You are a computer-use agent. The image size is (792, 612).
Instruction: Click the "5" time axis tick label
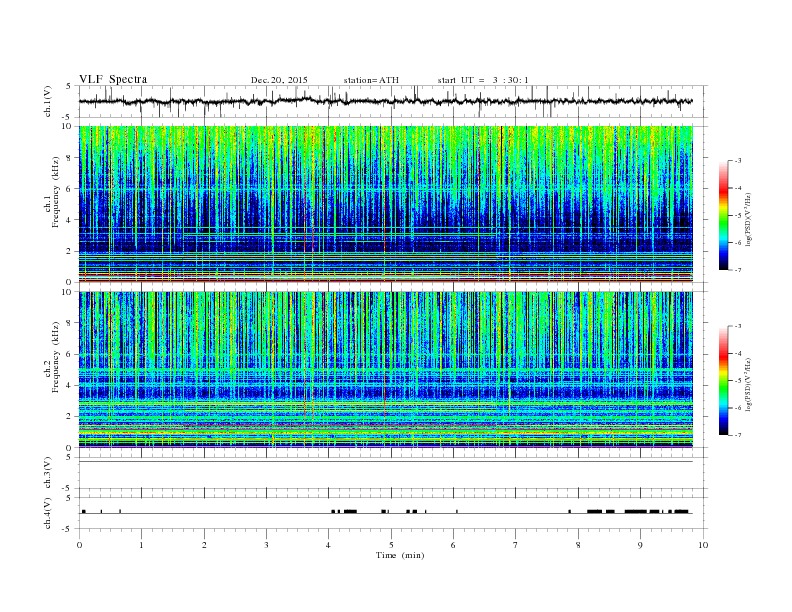pos(391,545)
